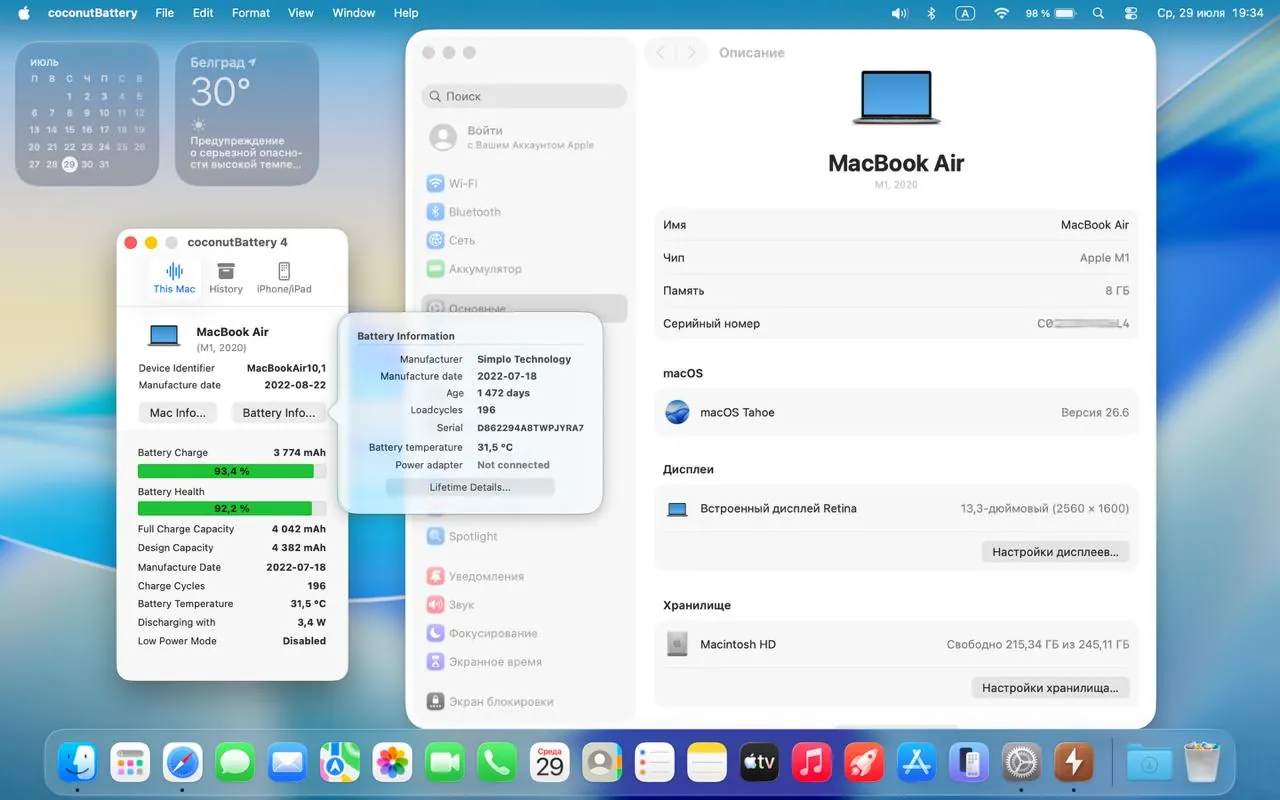Screen dimensions: 1280x800
Task: Open Safari from the Dock
Action: coord(182,763)
